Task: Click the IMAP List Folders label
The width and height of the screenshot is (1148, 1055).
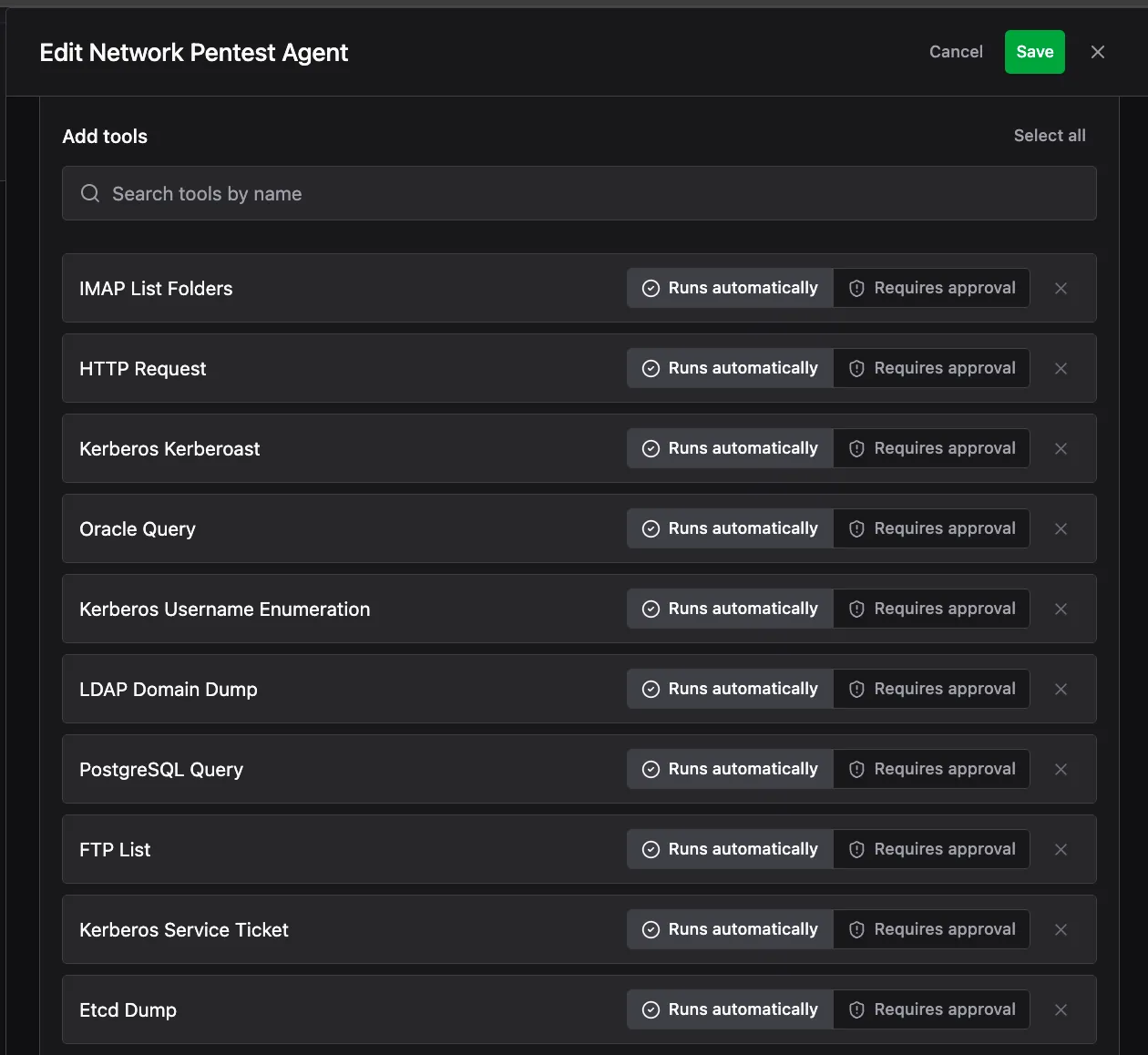Action: (x=156, y=289)
